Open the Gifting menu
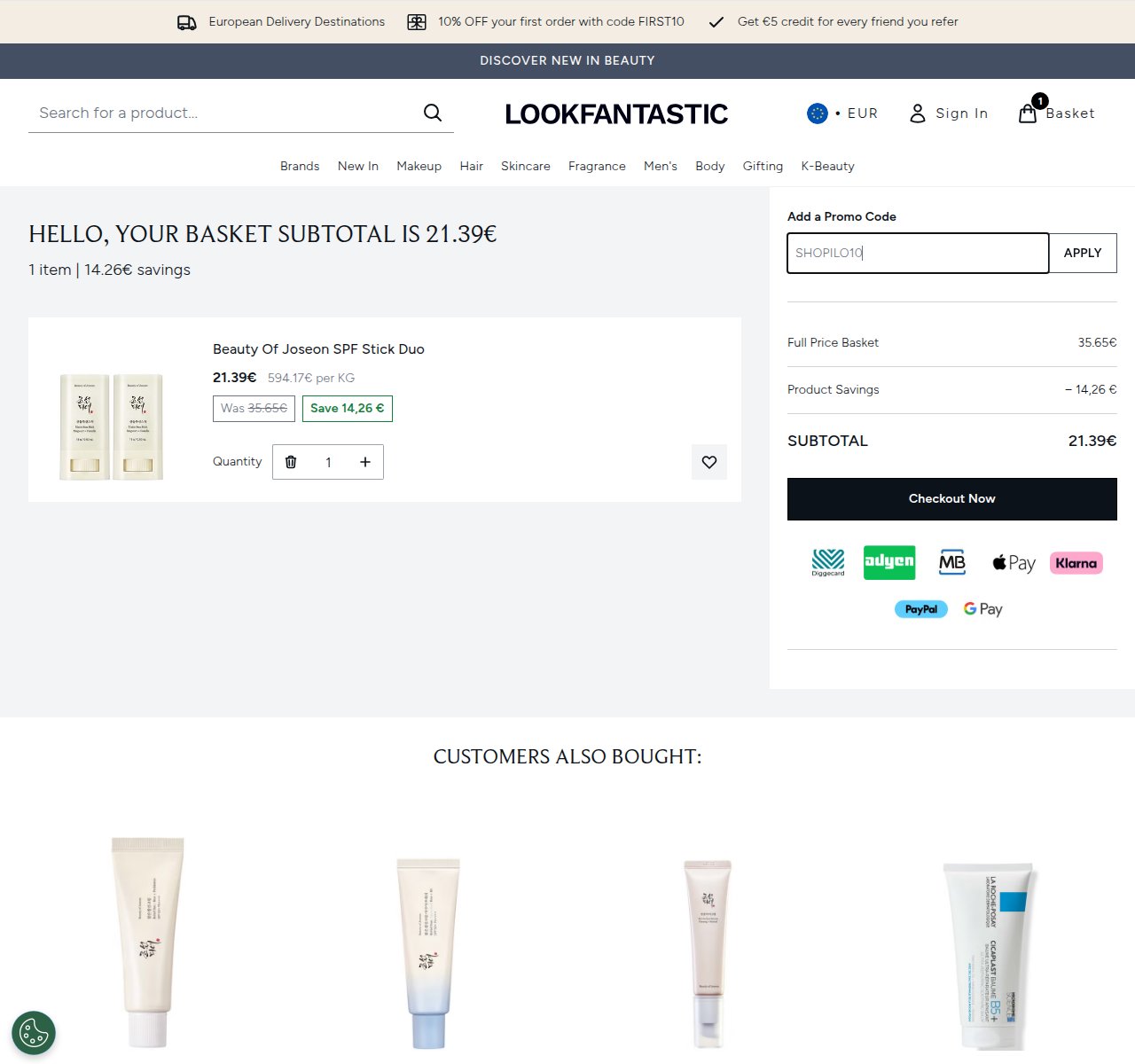 click(x=763, y=166)
